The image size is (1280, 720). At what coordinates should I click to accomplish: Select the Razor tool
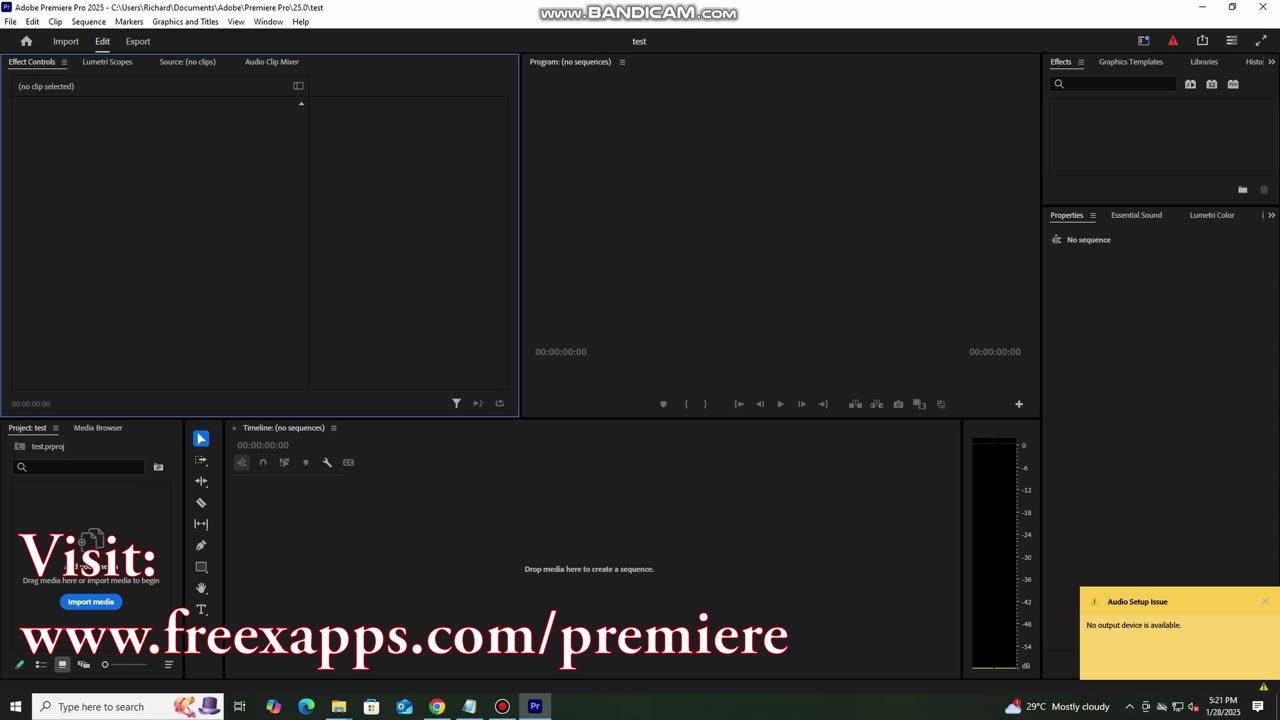pyautogui.click(x=201, y=503)
